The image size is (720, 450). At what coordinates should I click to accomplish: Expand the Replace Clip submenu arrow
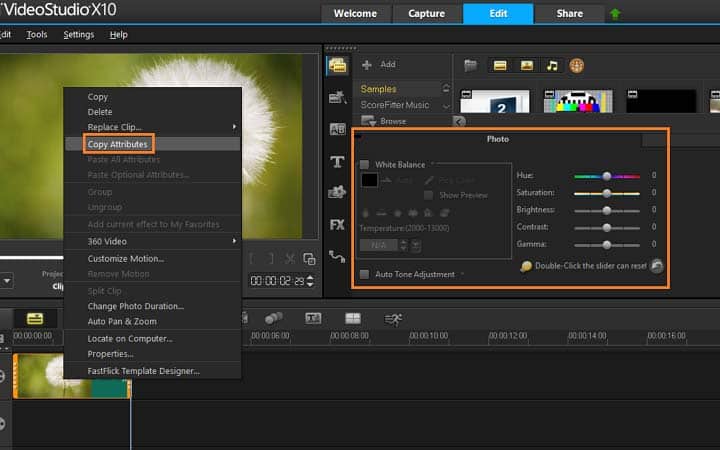pyautogui.click(x=234, y=127)
